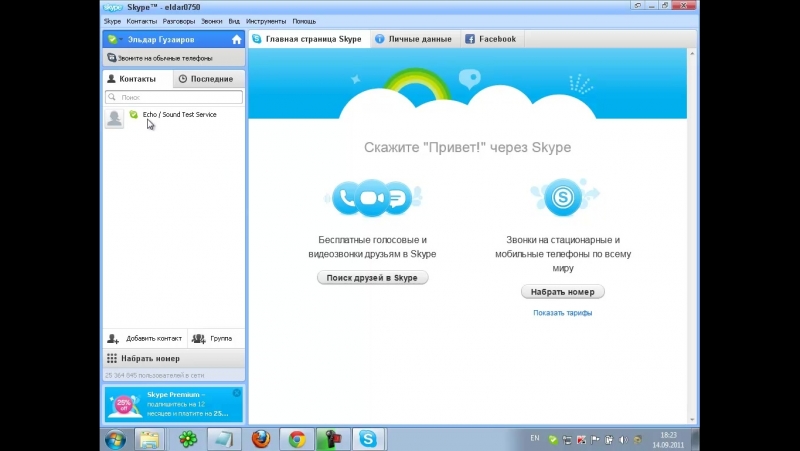
Task: Click the contact search field Поиск
Action: (174, 97)
